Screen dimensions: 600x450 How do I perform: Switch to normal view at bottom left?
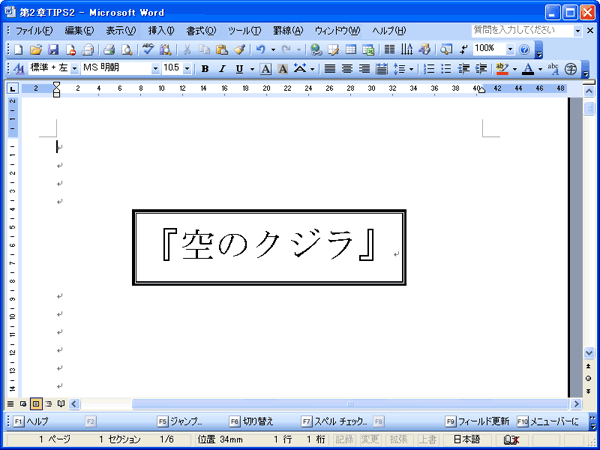[10, 403]
